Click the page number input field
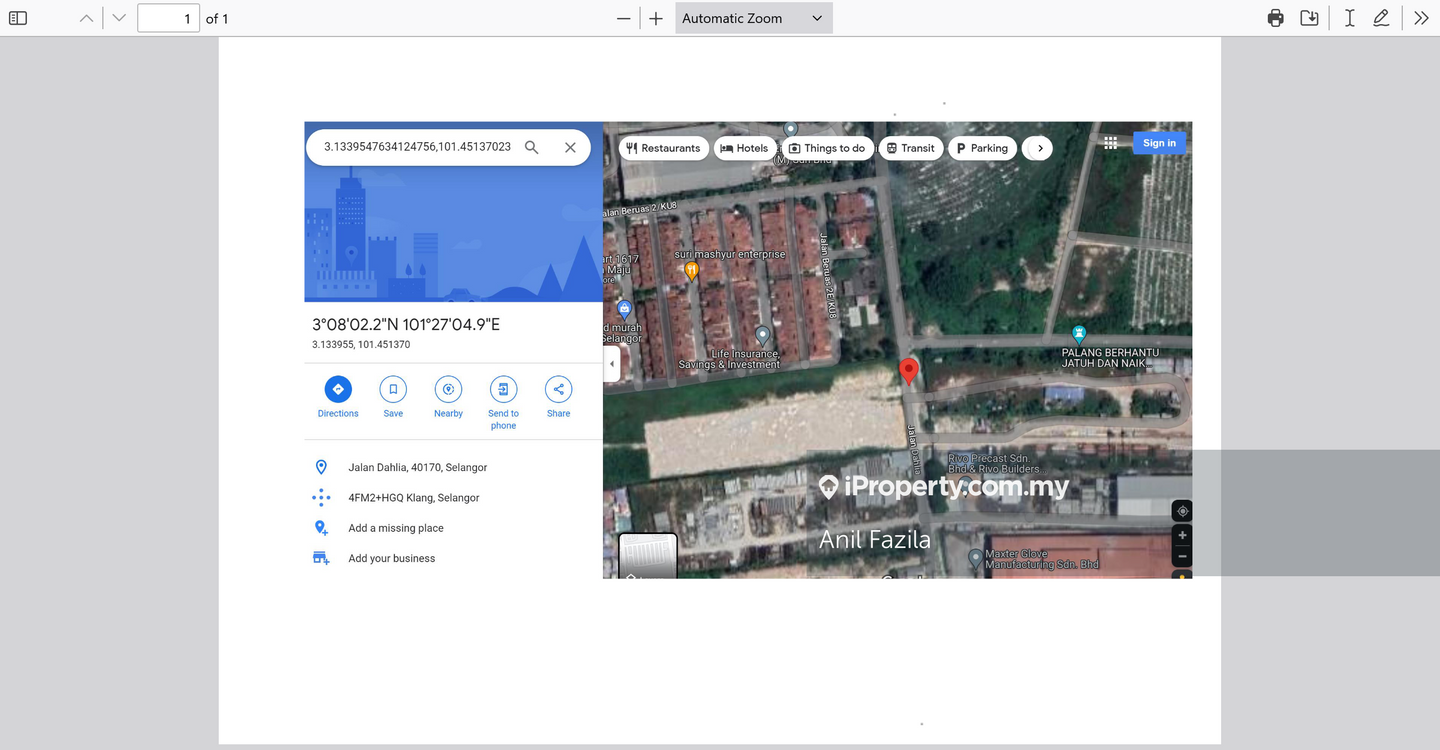This screenshot has height=750, width=1440. point(168,18)
